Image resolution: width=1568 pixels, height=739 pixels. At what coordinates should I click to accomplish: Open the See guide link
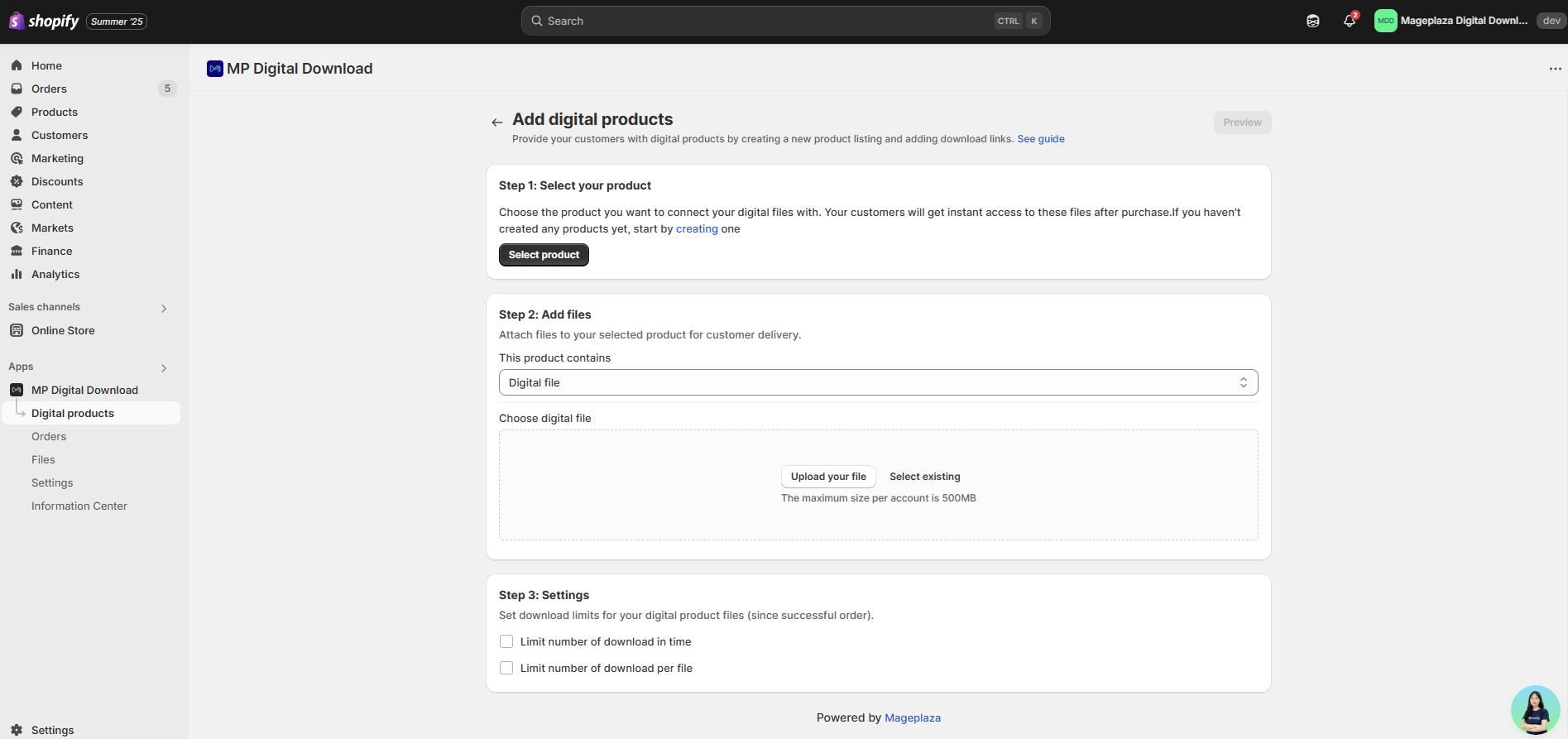point(1041,139)
